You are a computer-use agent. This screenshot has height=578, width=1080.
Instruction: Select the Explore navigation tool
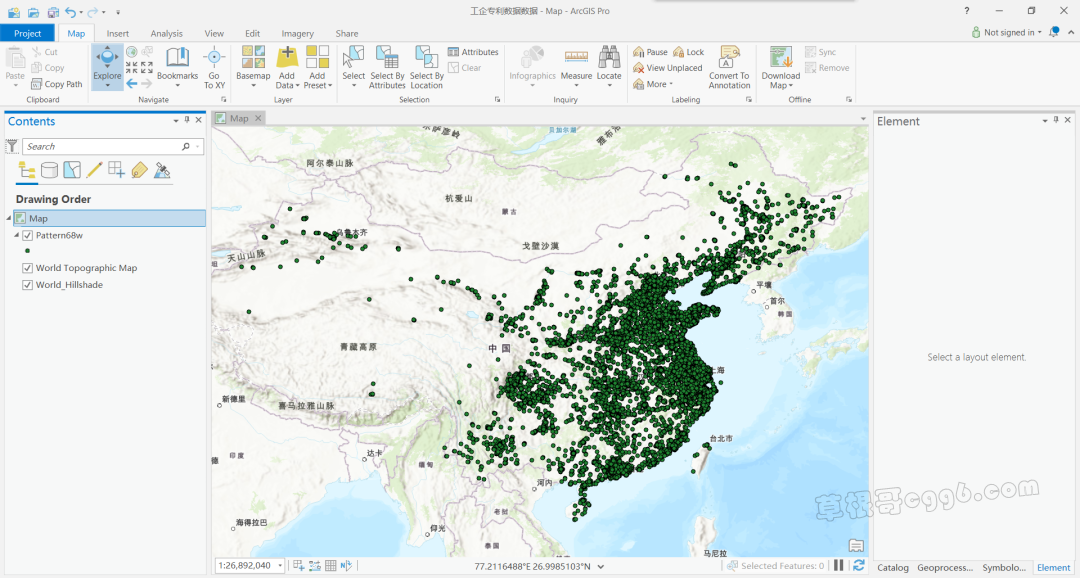pos(107,60)
